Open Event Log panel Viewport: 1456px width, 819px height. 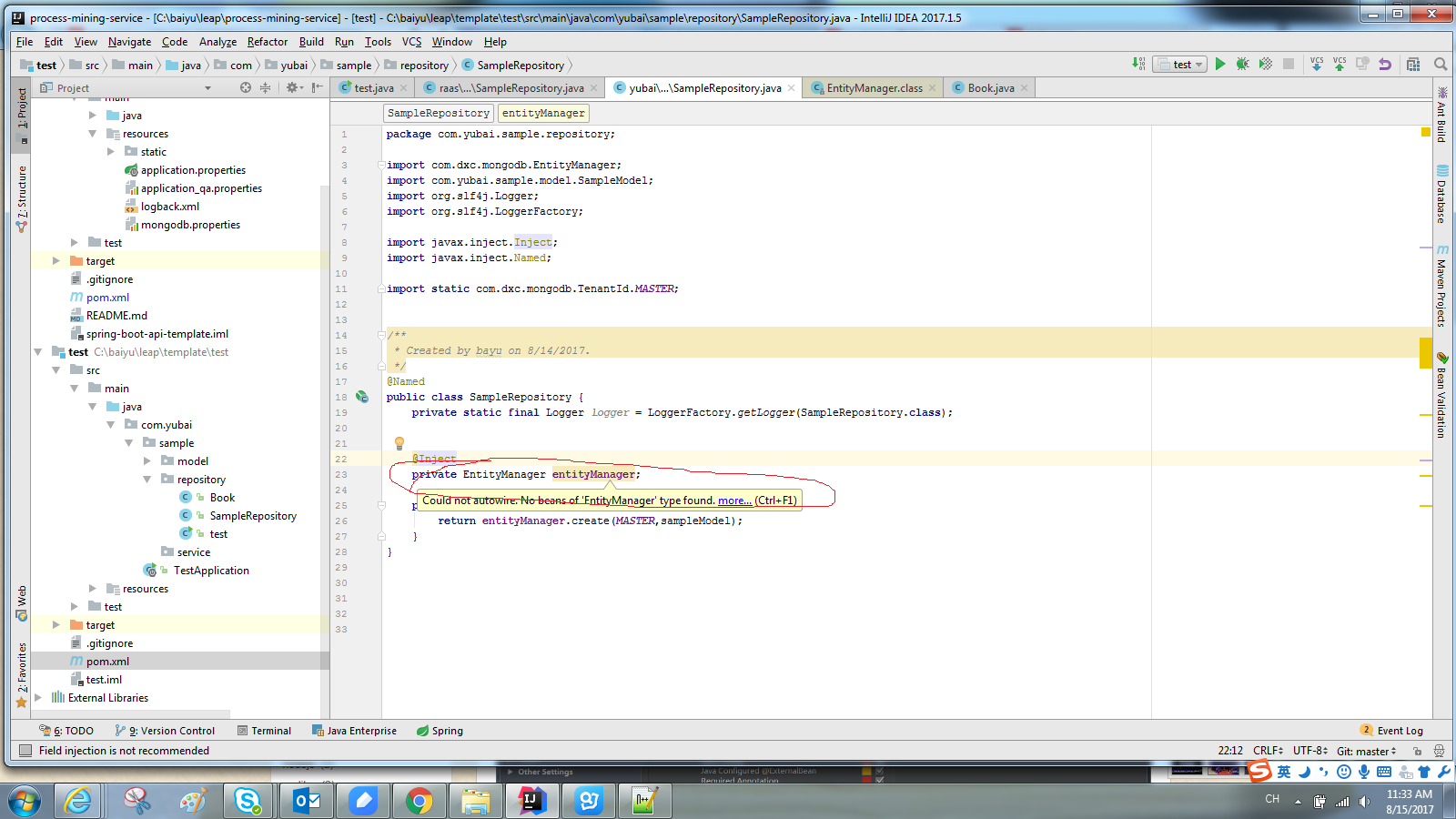pos(1392,730)
